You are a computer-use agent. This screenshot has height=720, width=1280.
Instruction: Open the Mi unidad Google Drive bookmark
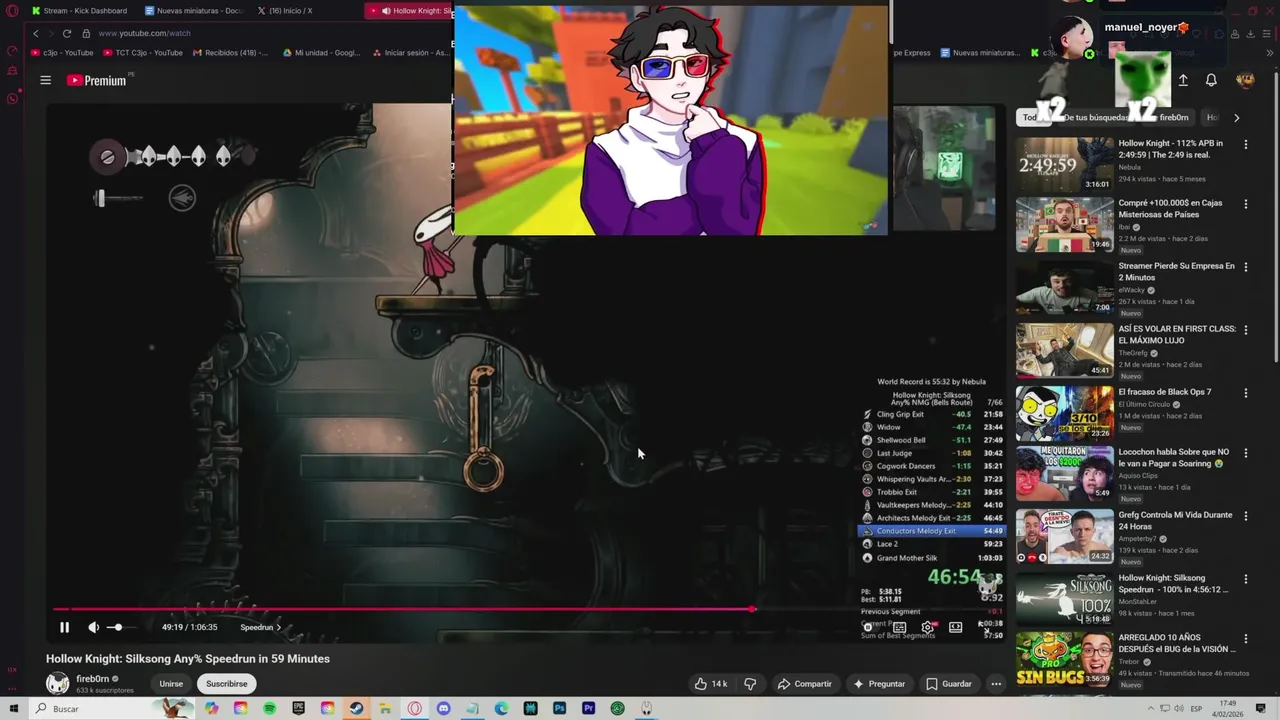tap(322, 53)
